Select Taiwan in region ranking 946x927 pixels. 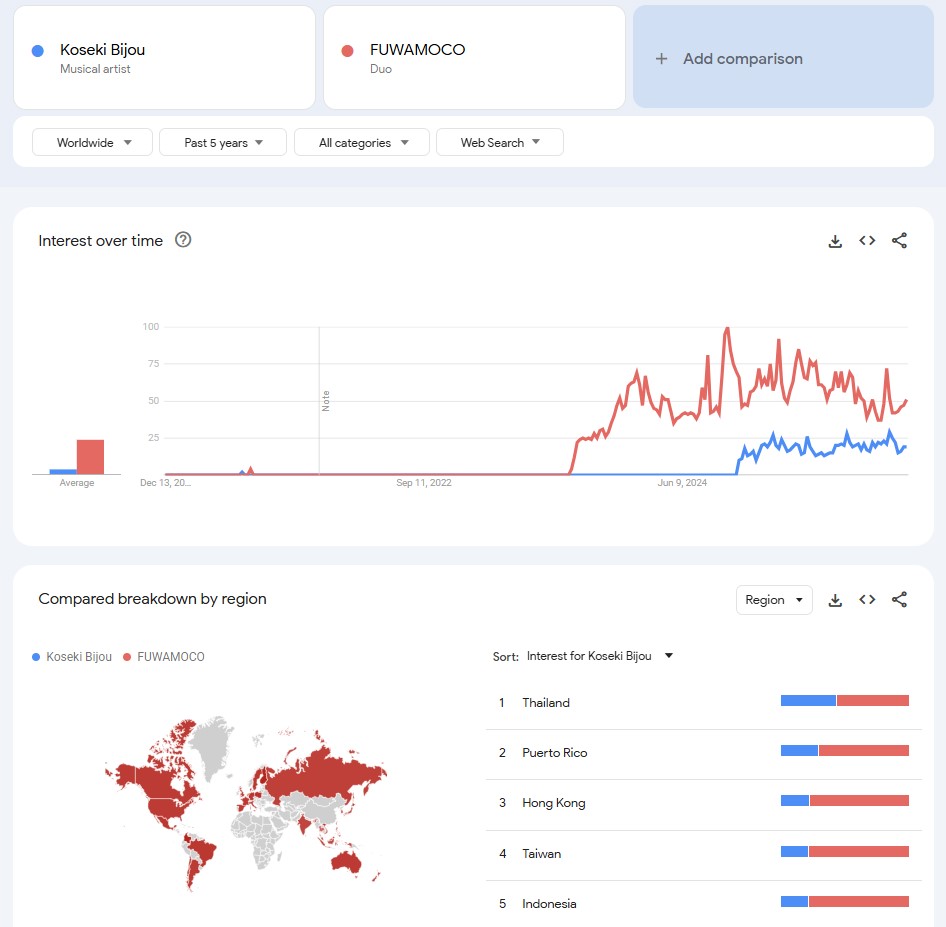click(x=703, y=853)
